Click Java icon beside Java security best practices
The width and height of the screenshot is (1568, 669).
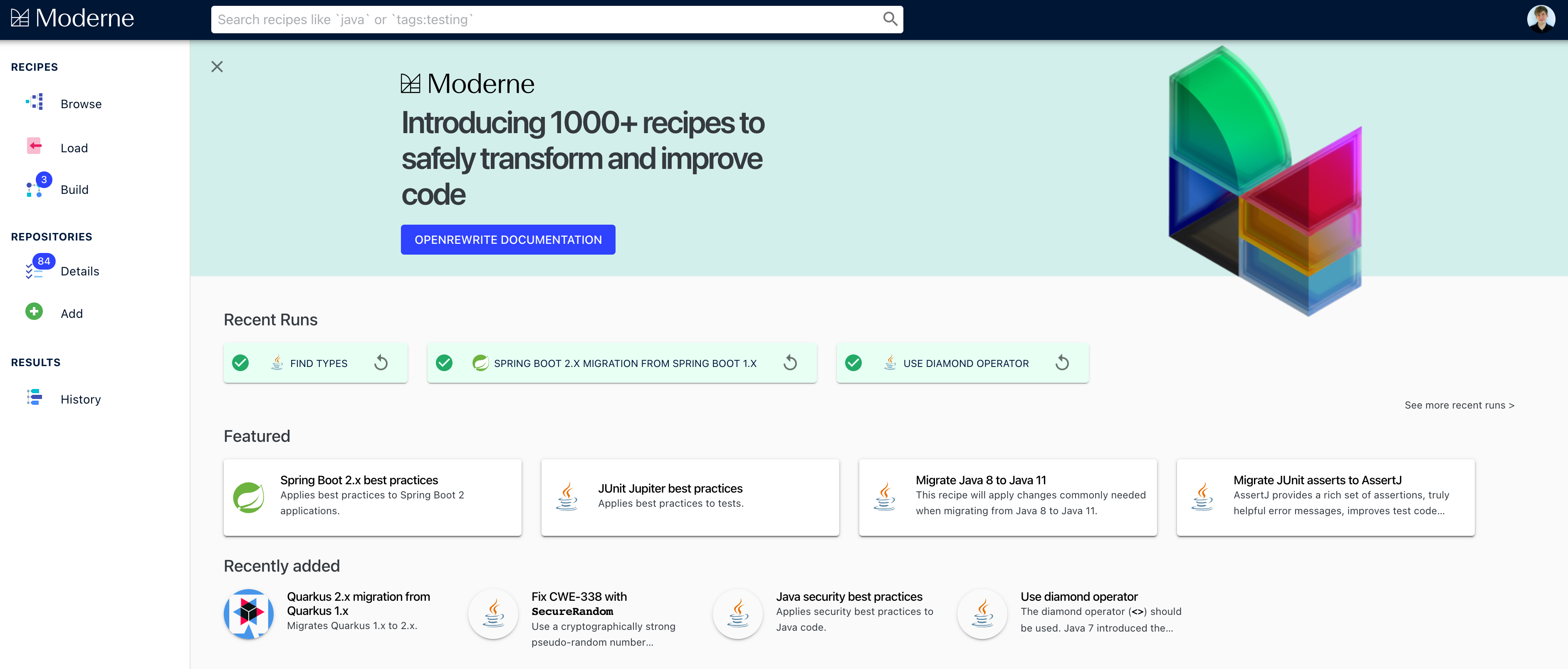pyautogui.click(x=738, y=614)
